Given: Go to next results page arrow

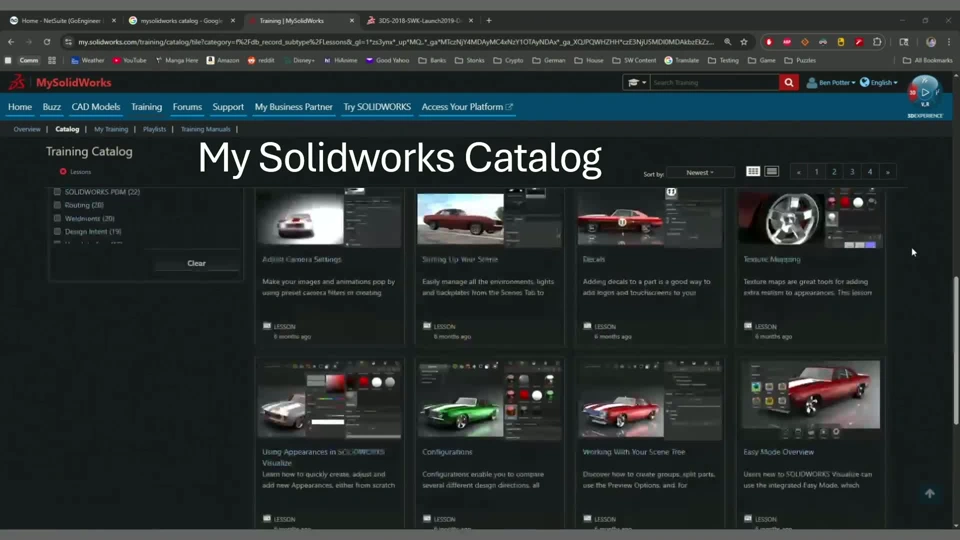Looking at the screenshot, I should (x=887, y=172).
